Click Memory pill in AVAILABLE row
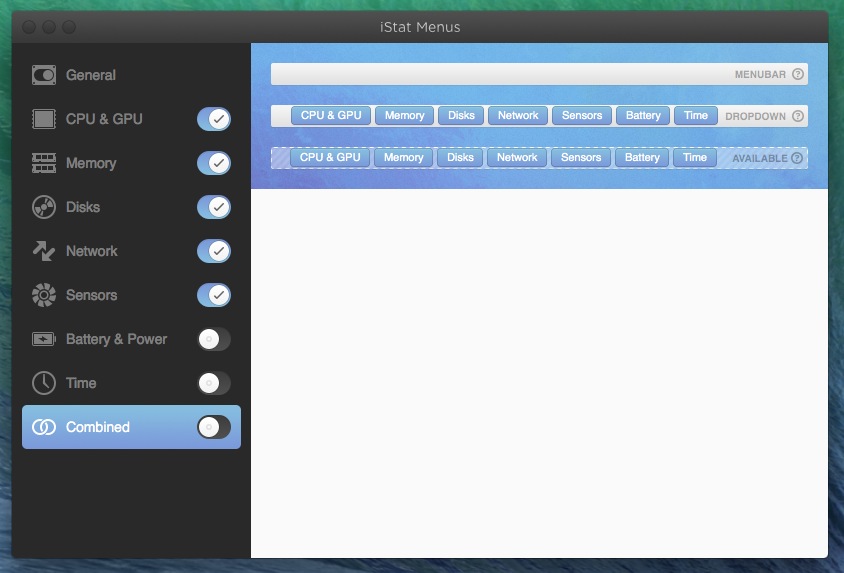The height and width of the screenshot is (573, 844). coord(403,158)
